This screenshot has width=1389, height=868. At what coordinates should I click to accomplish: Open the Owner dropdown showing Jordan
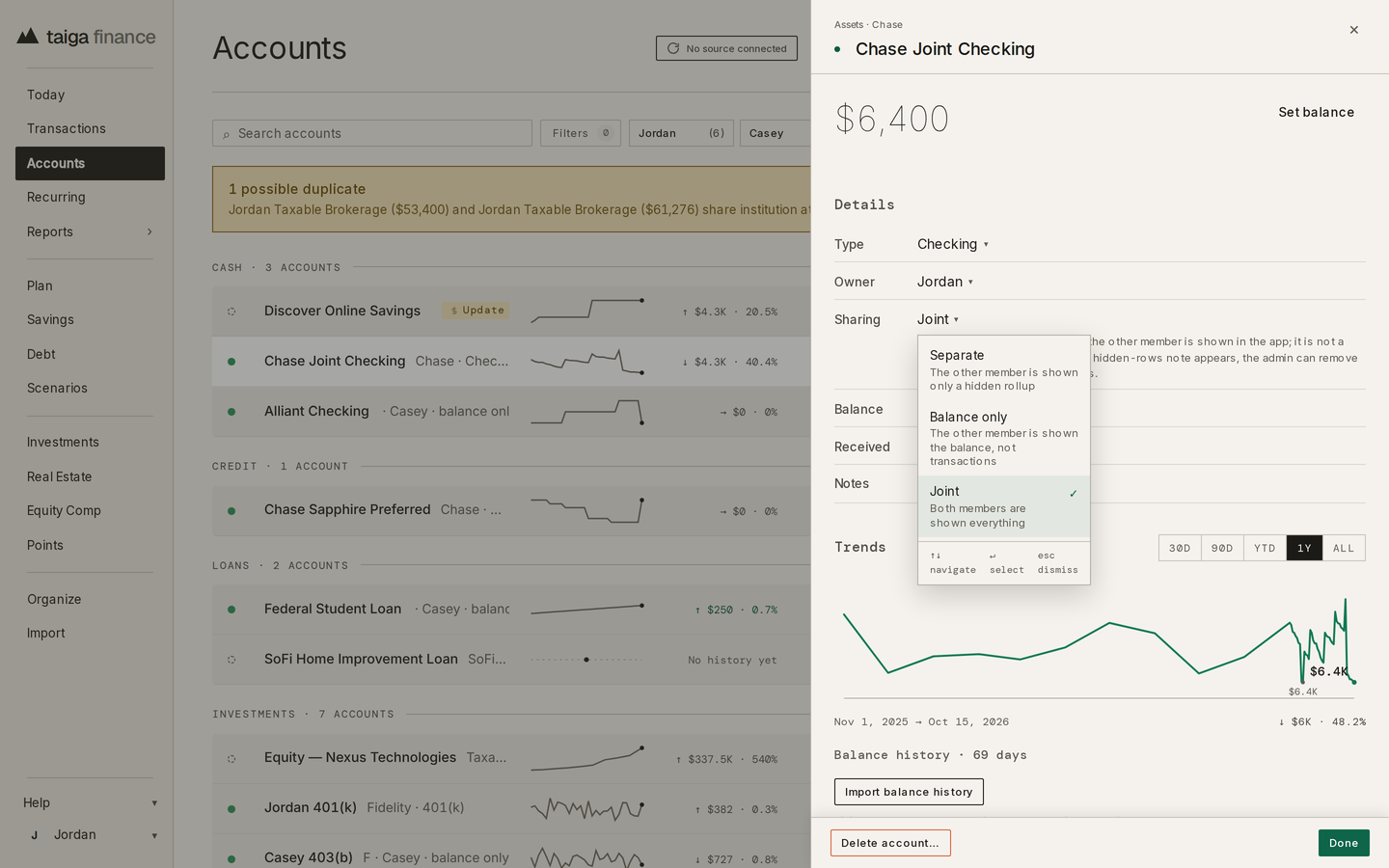[945, 282]
